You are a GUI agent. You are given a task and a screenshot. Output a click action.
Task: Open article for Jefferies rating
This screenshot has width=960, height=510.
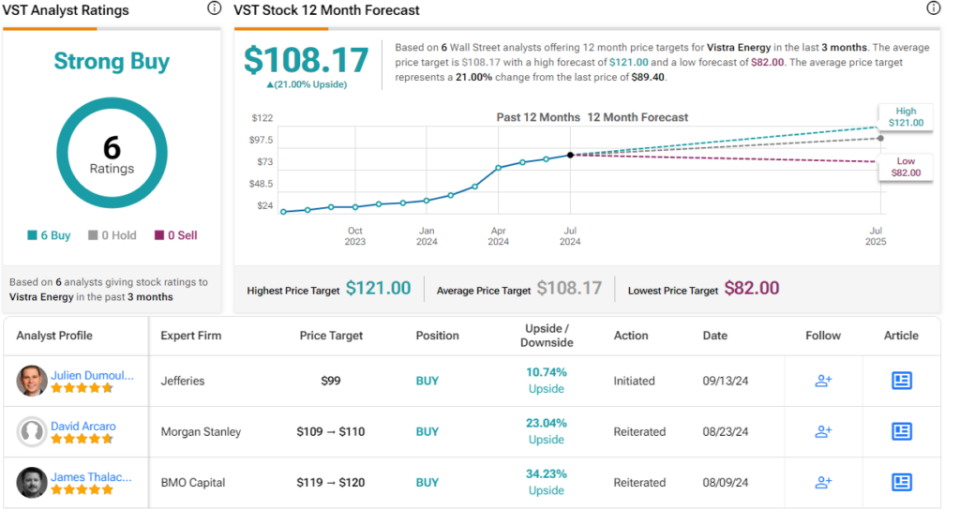pos(901,381)
